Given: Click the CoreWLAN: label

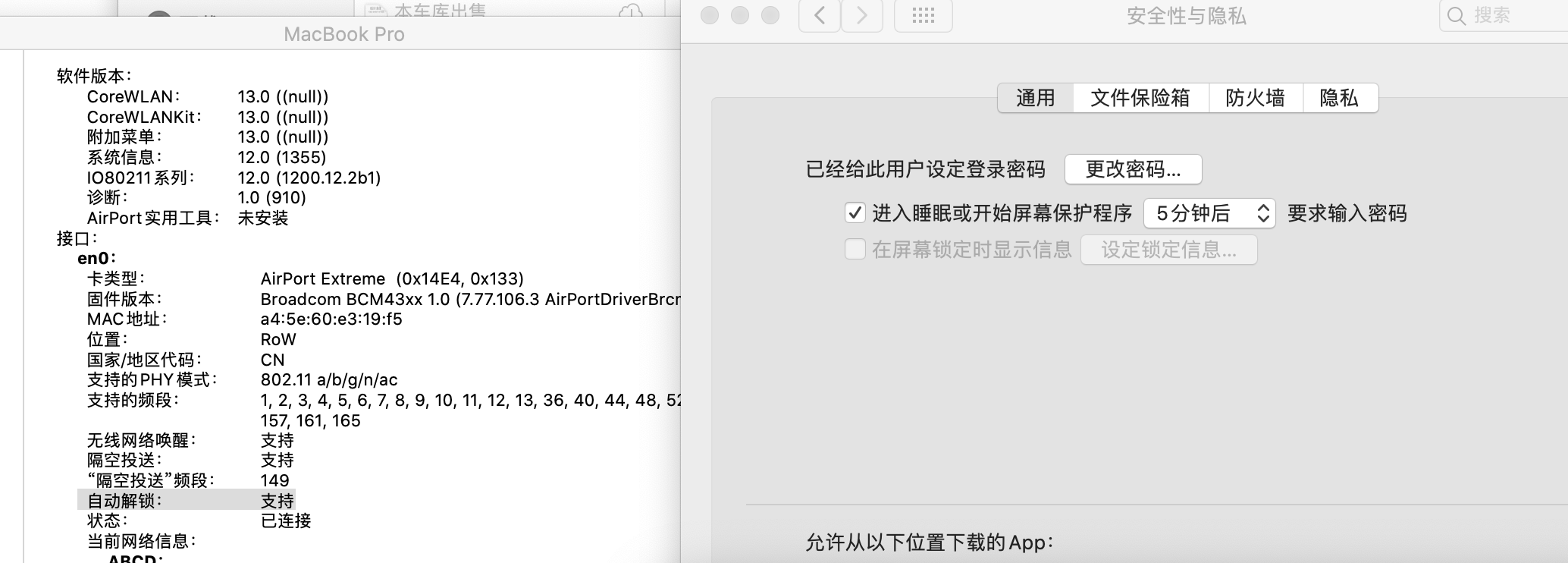Looking at the screenshot, I should [x=133, y=97].
